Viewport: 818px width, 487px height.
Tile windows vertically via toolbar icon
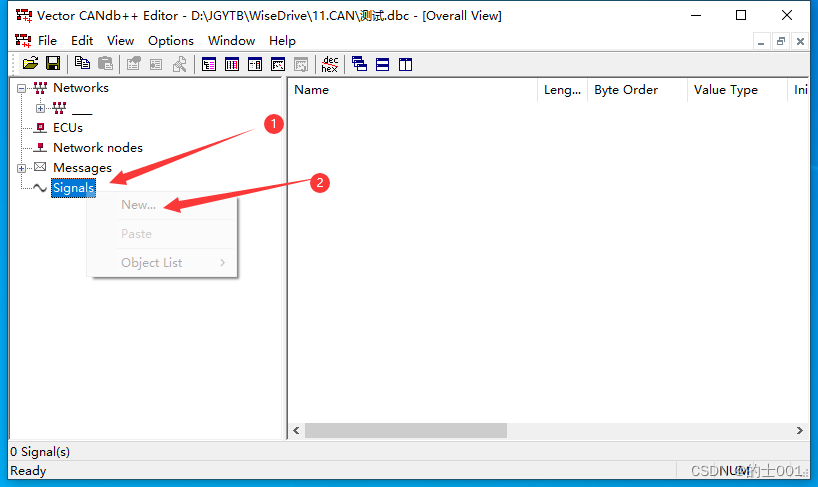click(405, 64)
